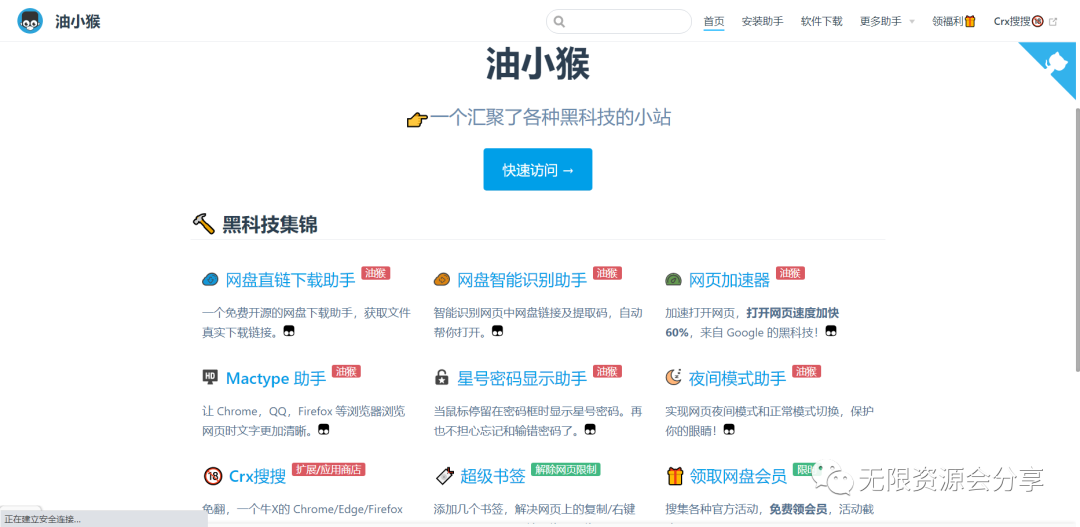
Task: Click the 油小猴 site name in header
Action: pyautogui.click(x=78, y=21)
